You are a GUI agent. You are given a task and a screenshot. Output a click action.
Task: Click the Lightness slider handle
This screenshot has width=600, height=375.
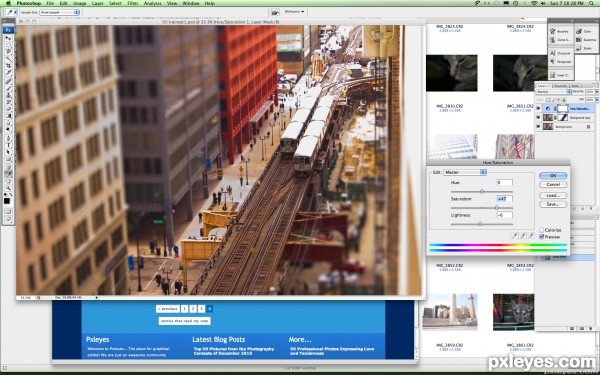(480, 224)
